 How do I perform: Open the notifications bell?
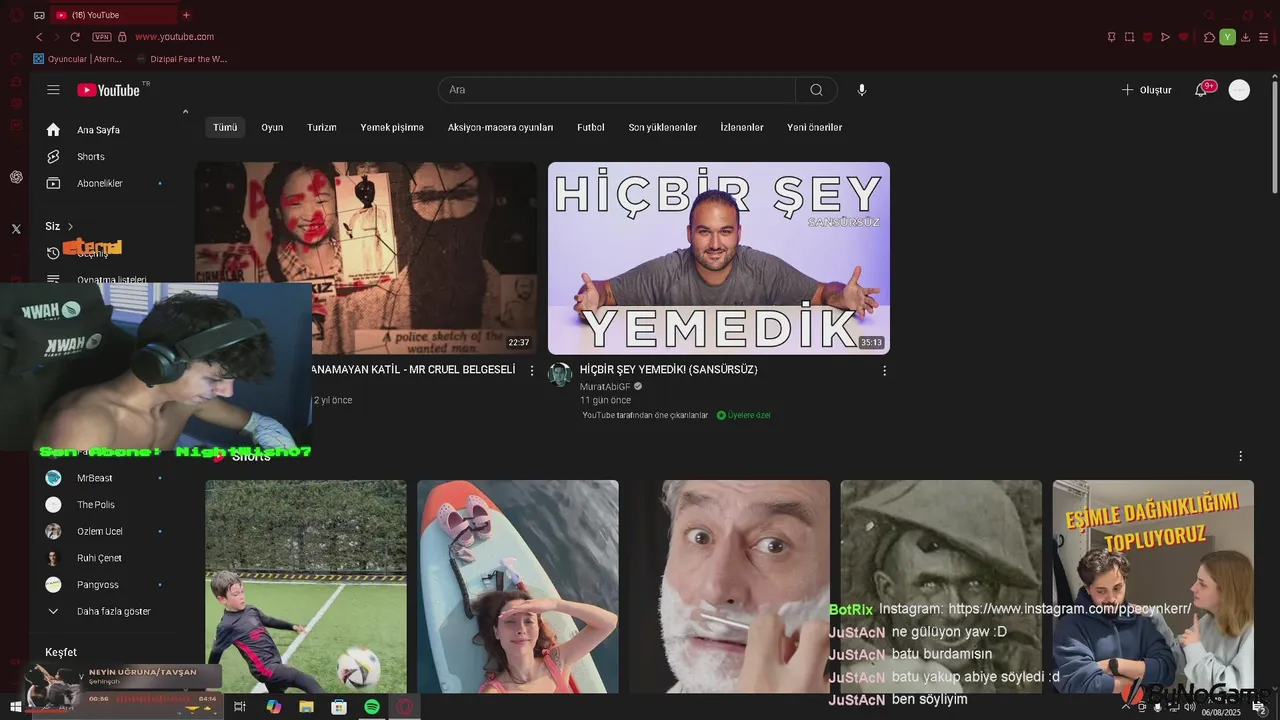pyautogui.click(x=1201, y=90)
